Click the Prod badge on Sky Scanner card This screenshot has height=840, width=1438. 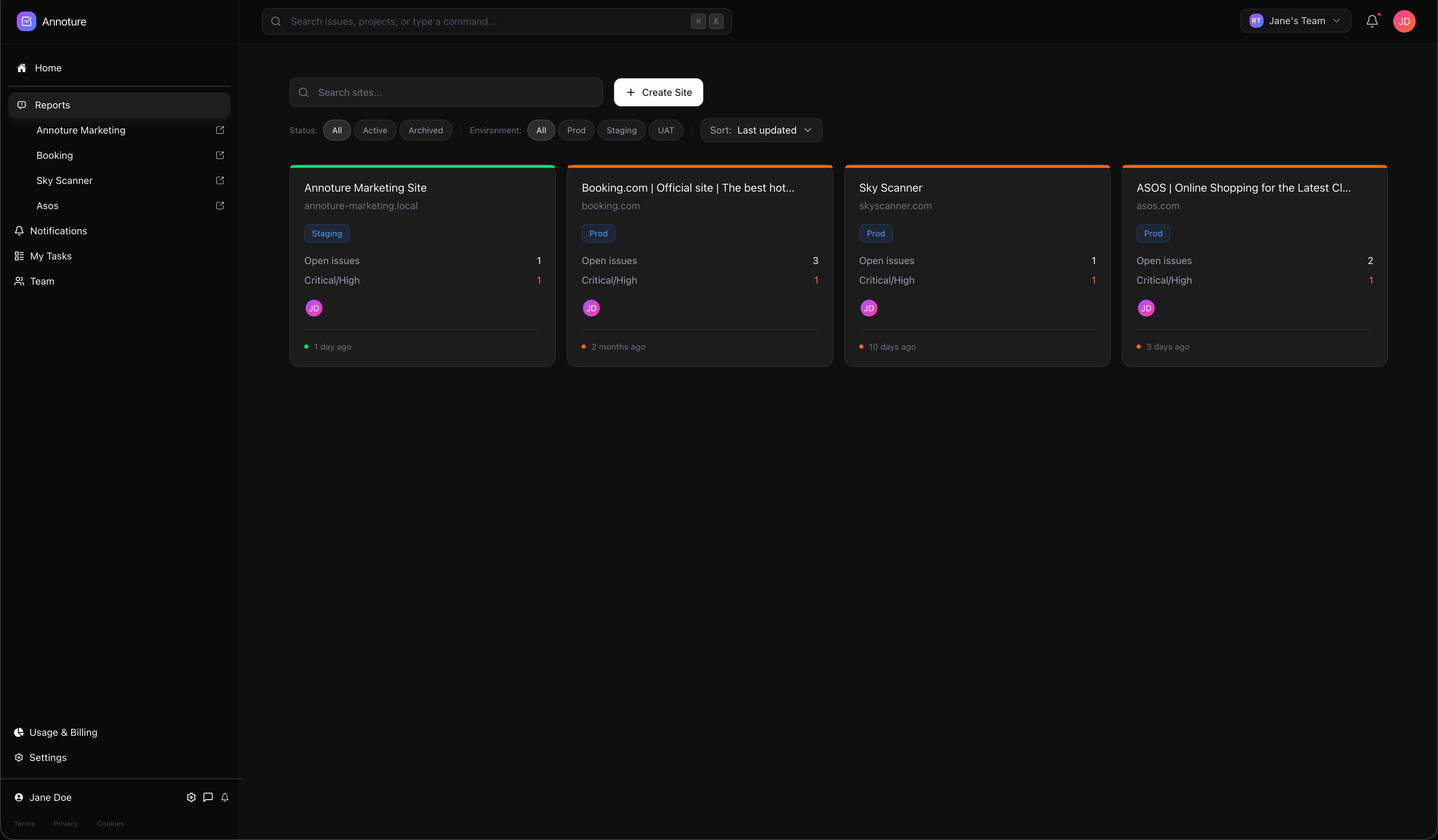click(875, 233)
